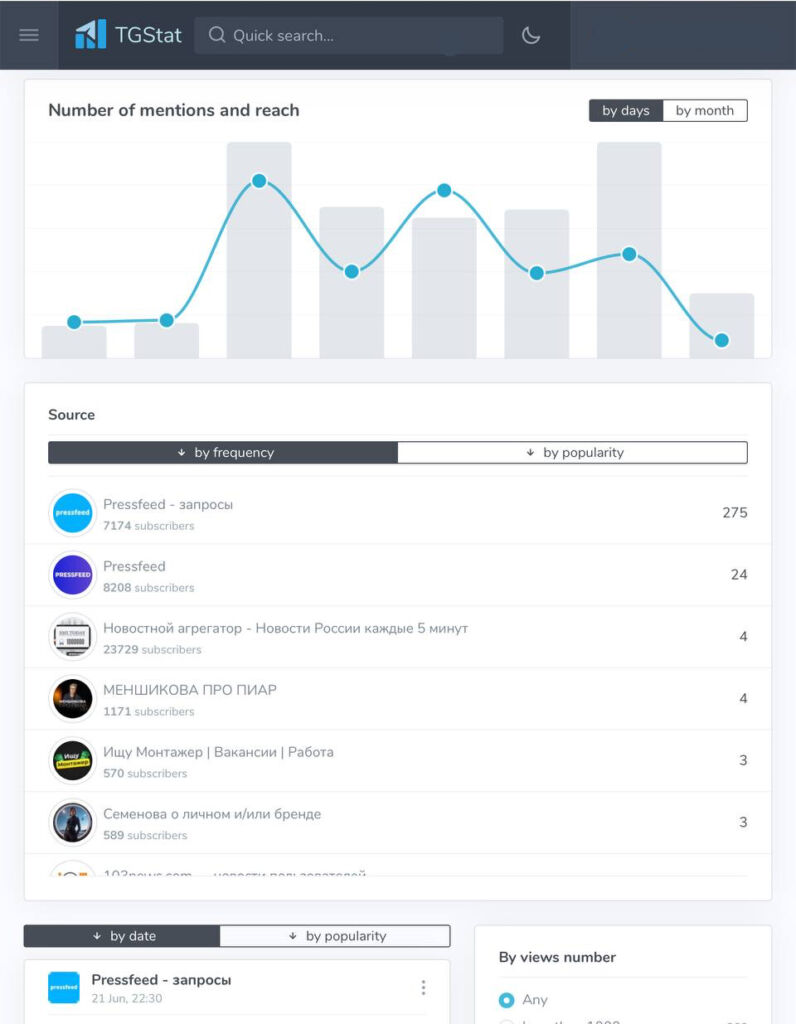This screenshot has height=1024, width=796.
Task: Open the hamburger navigation menu
Action: click(29, 35)
